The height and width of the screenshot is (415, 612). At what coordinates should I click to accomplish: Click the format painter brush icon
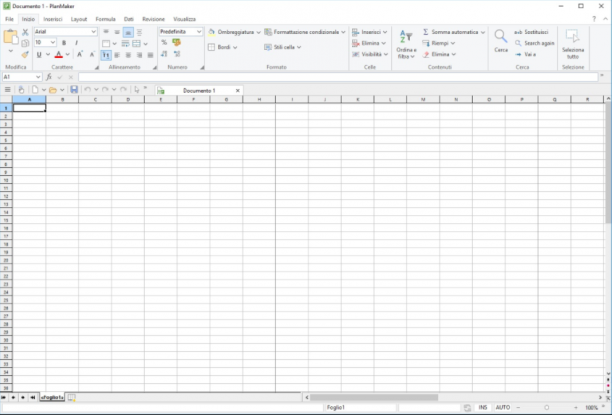25,54
